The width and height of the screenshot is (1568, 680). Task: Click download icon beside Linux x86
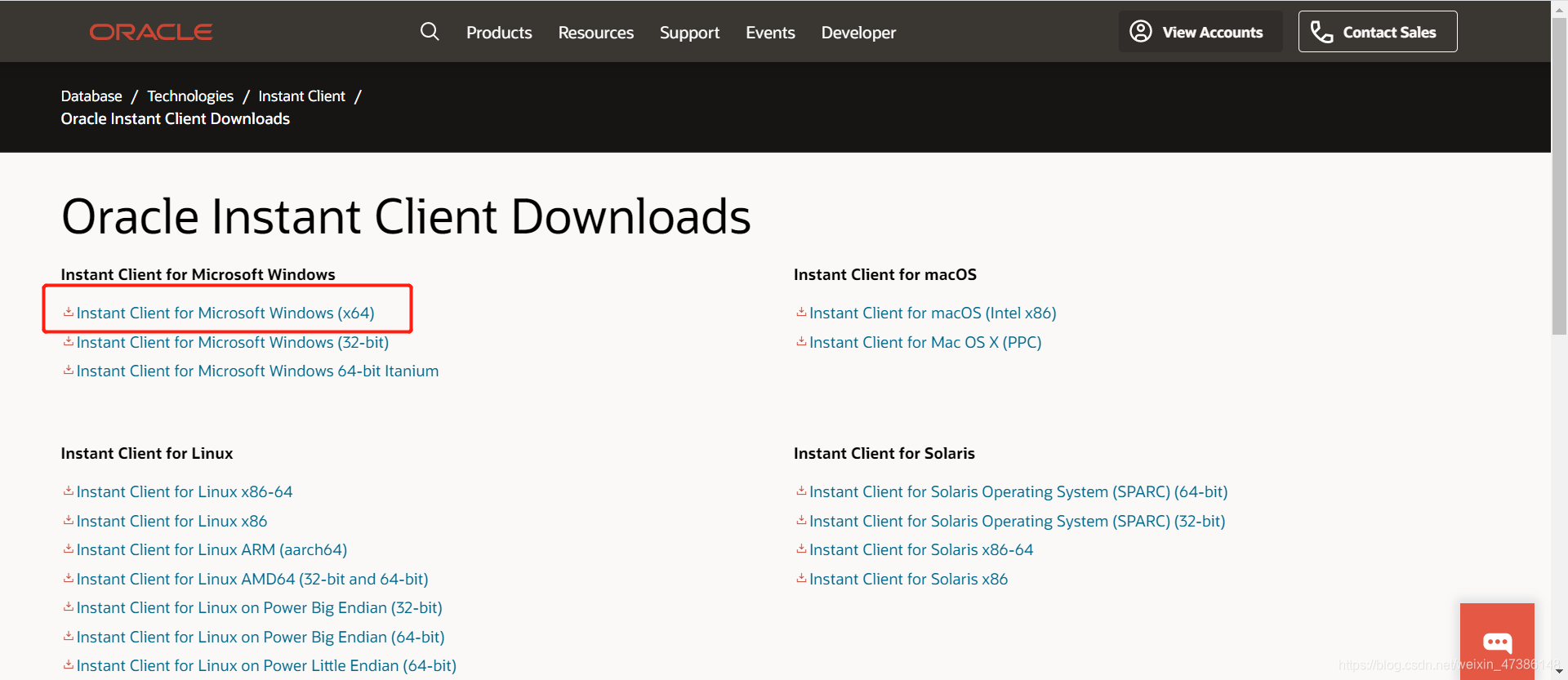pos(69,520)
